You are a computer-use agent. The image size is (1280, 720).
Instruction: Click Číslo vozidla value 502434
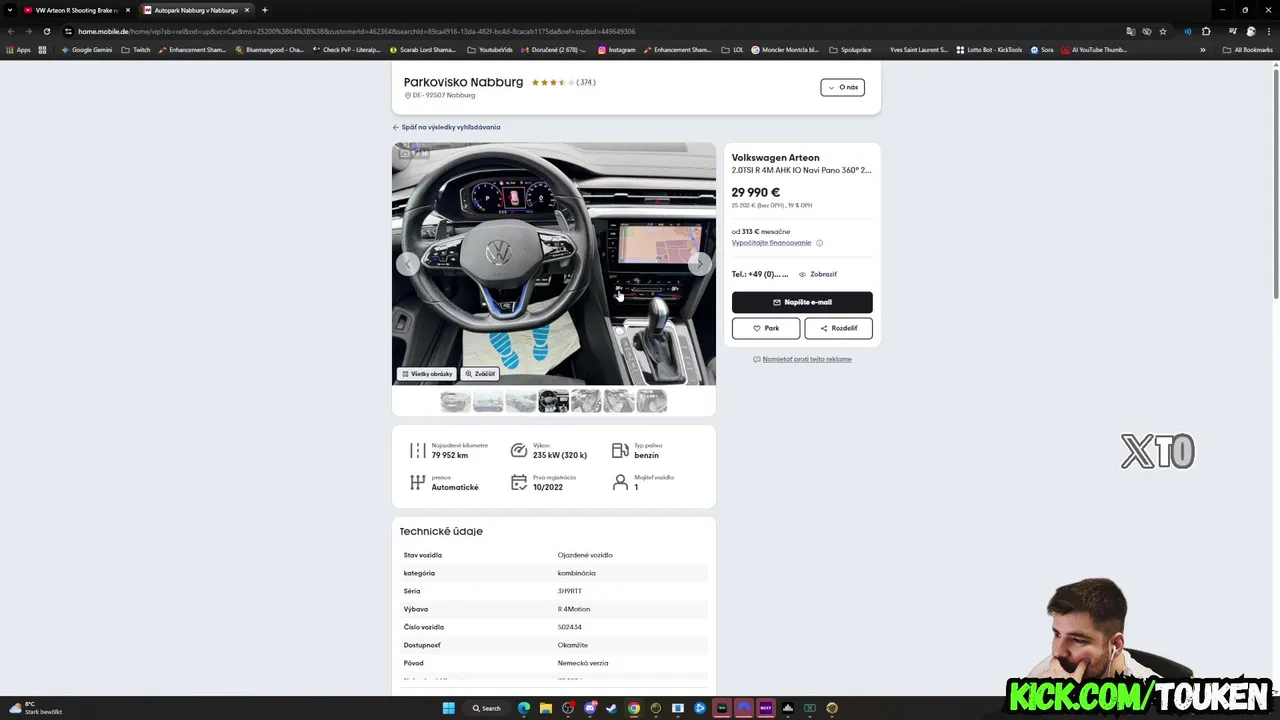pyautogui.click(x=570, y=627)
